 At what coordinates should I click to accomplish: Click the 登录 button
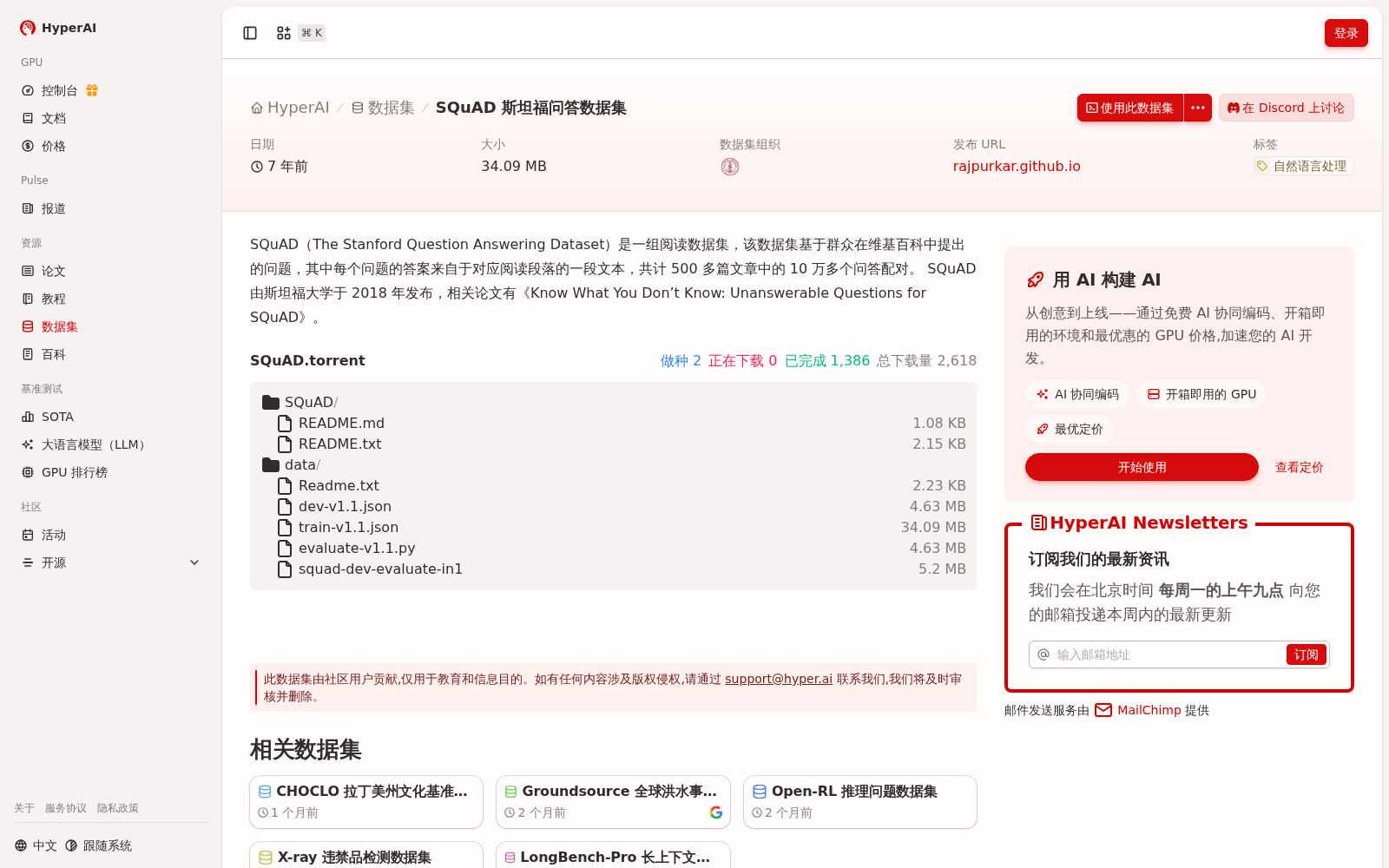pyautogui.click(x=1346, y=33)
